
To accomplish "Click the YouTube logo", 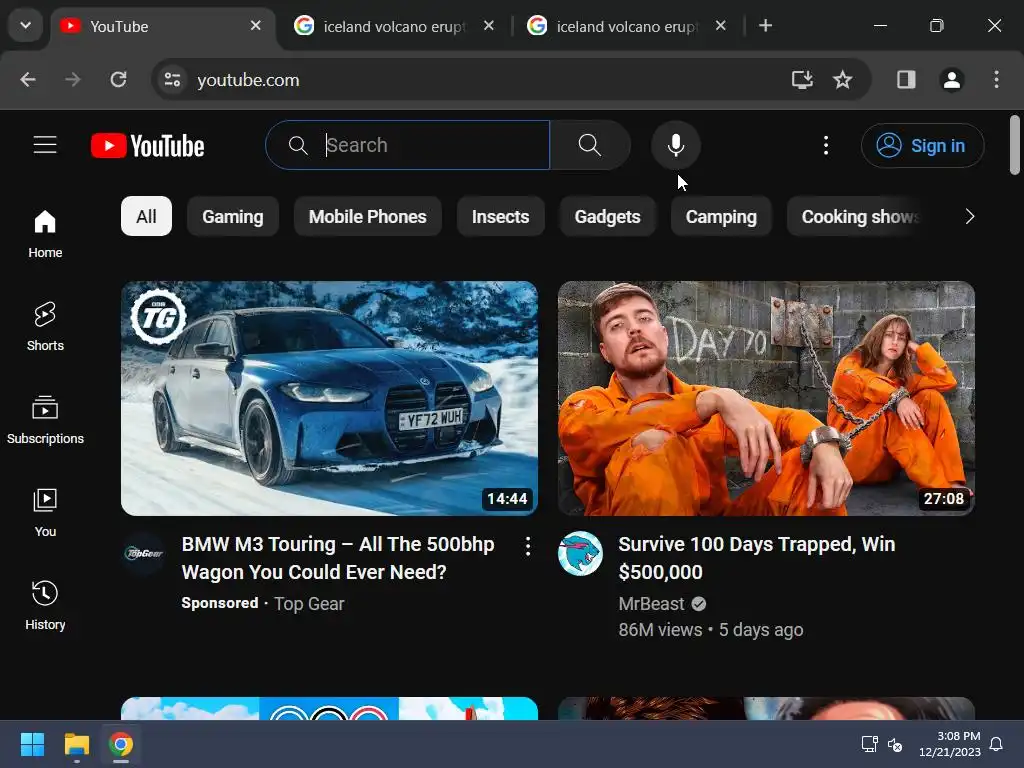I will 148,146.
